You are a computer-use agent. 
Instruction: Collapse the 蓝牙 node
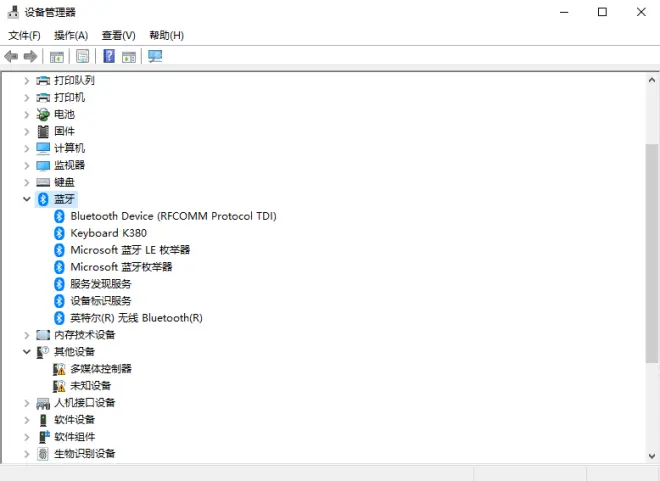(27, 199)
